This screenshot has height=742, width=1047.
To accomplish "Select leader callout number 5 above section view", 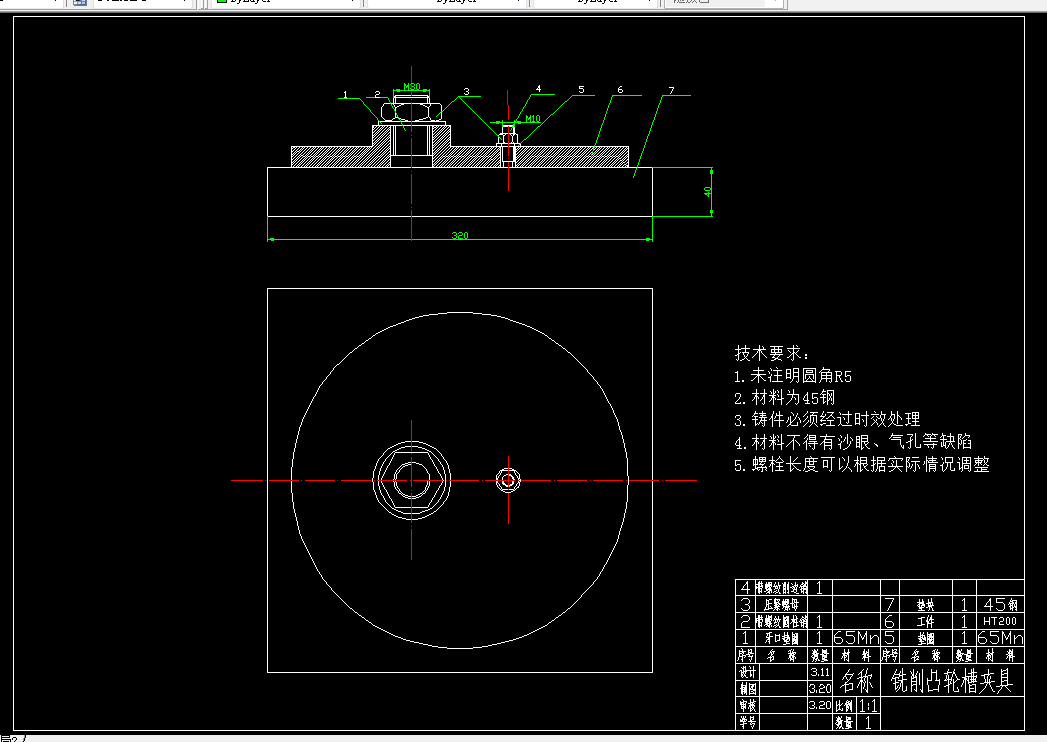I will (x=581, y=89).
